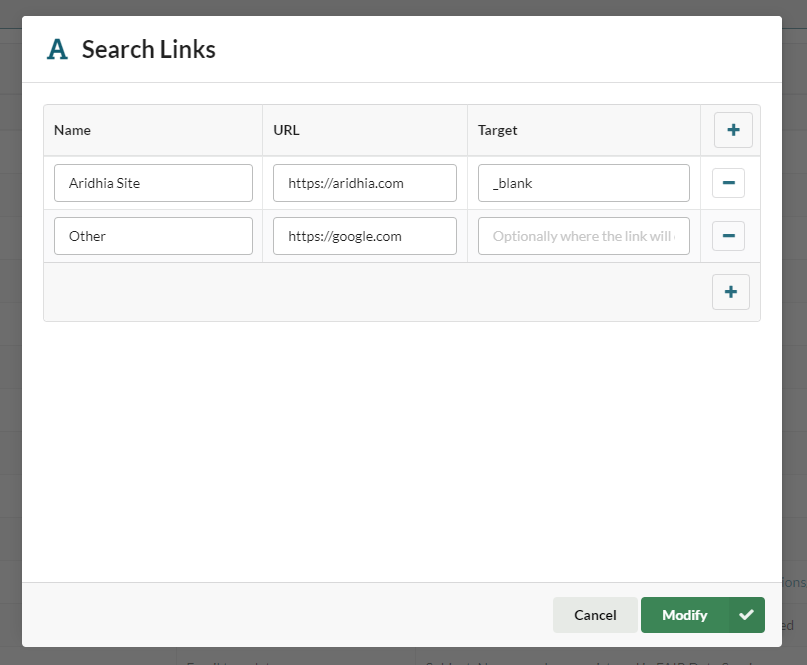The width and height of the screenshot is (807, 665).
Task: Focus the 'Aridhia Site' name field
Action: (x=153, y=183)
